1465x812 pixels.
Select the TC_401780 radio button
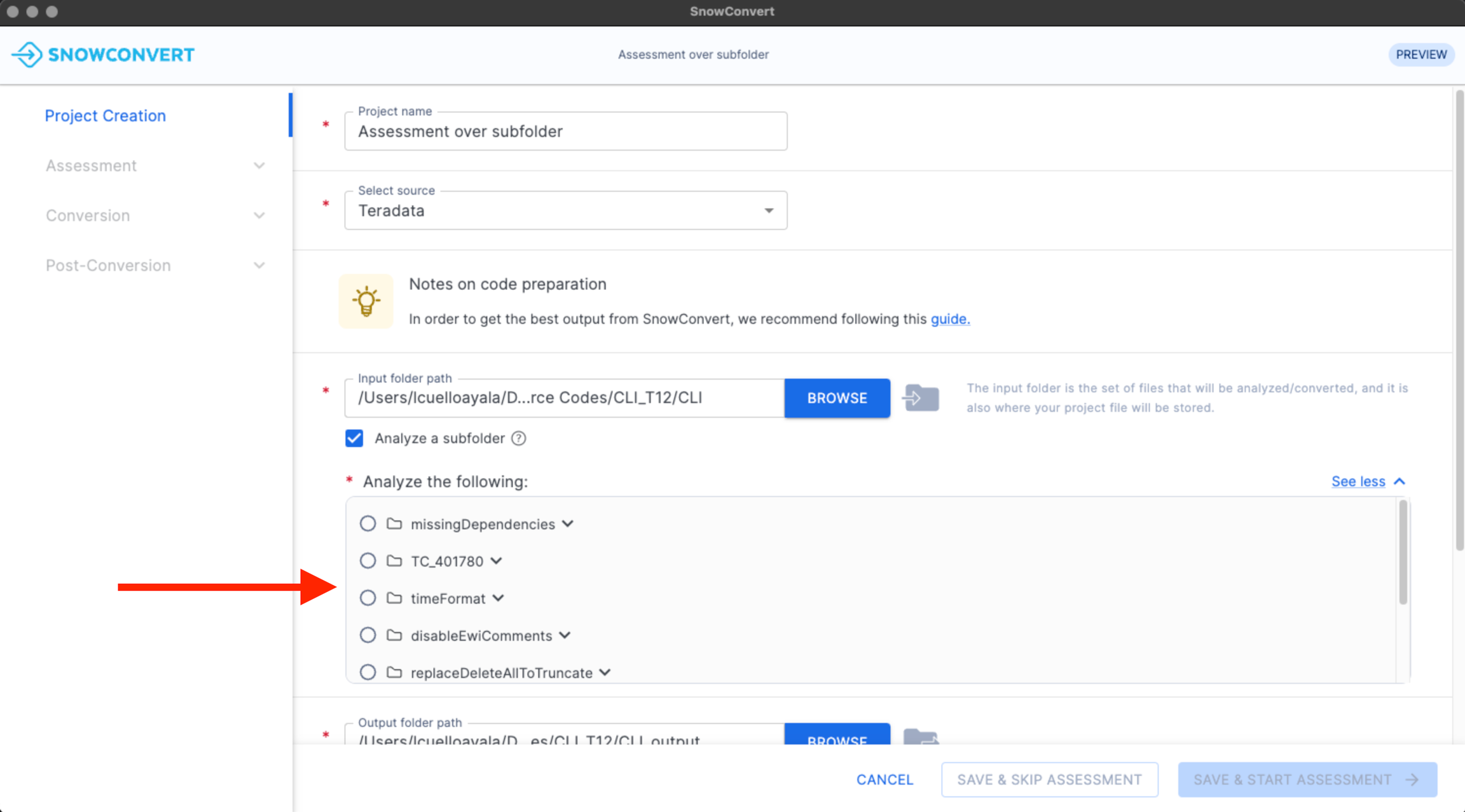coord(368,561)
